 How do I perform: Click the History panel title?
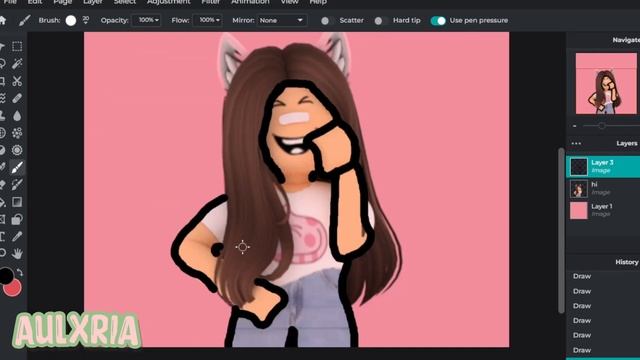pyautogui.click(x=627, y=262)
